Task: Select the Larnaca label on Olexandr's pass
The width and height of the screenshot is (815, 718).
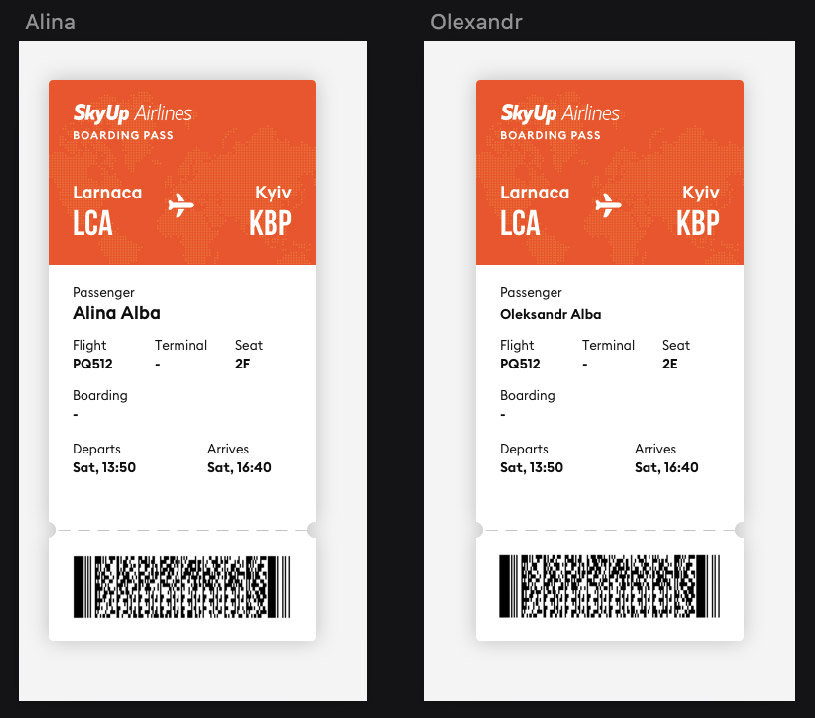Action: pos(534,192)
